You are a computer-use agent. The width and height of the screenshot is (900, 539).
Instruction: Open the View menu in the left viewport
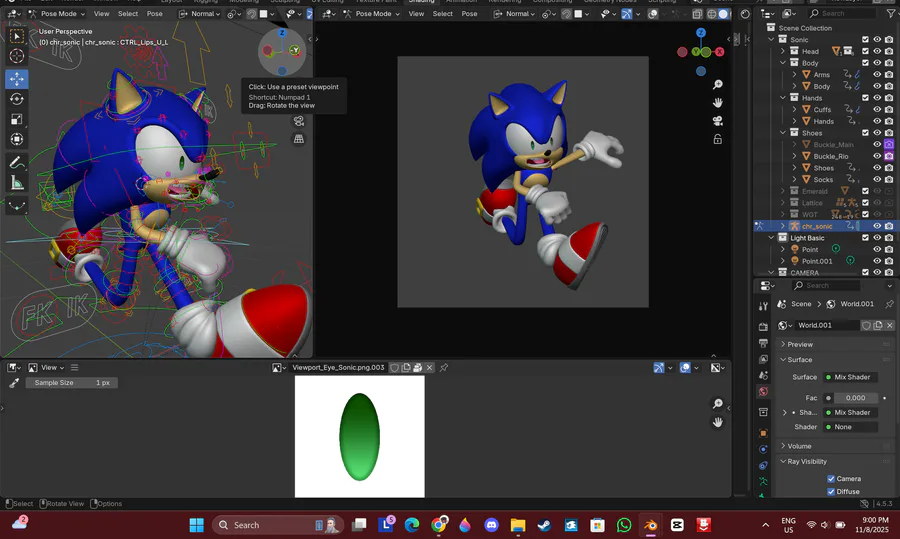(x=102, y=14)
